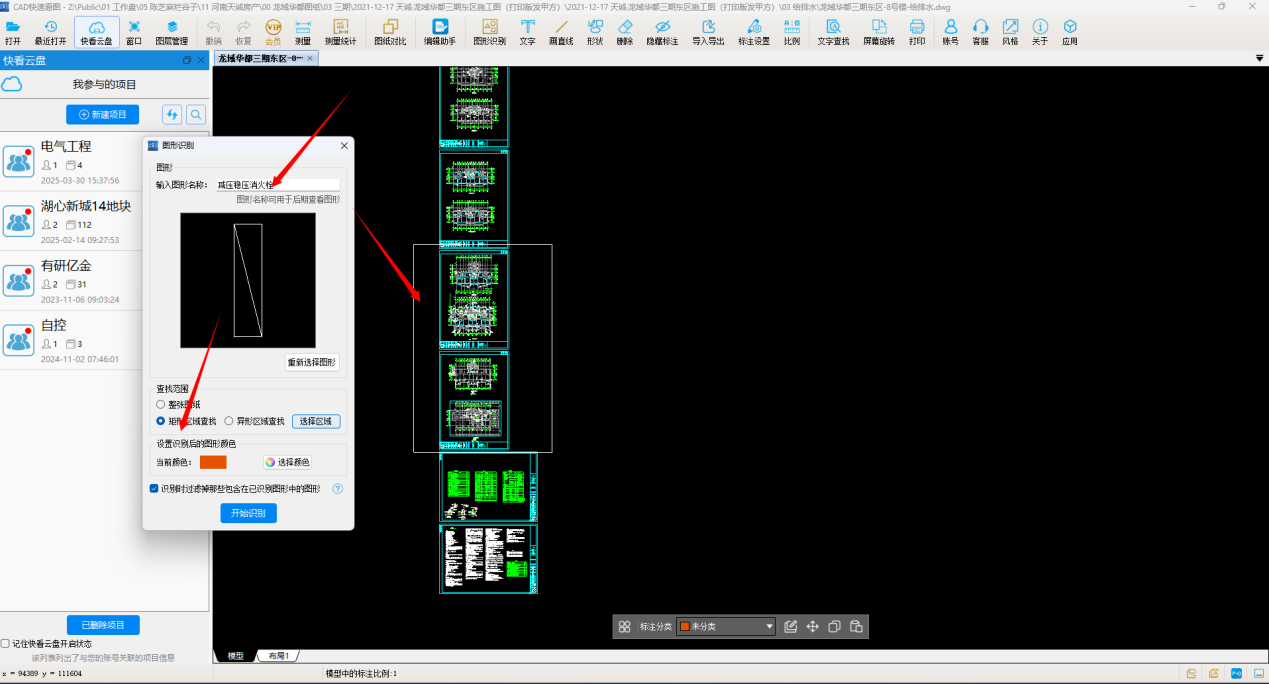Select 整张图纸 radio option
Image resolution: width=1269 pixels, height=684 pixels.
[161, 404]
